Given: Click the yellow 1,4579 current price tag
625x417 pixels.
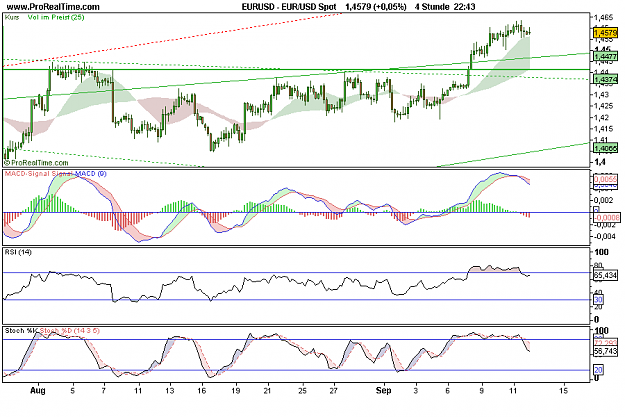Looking at the screenshot, I should tap(605, 33).
